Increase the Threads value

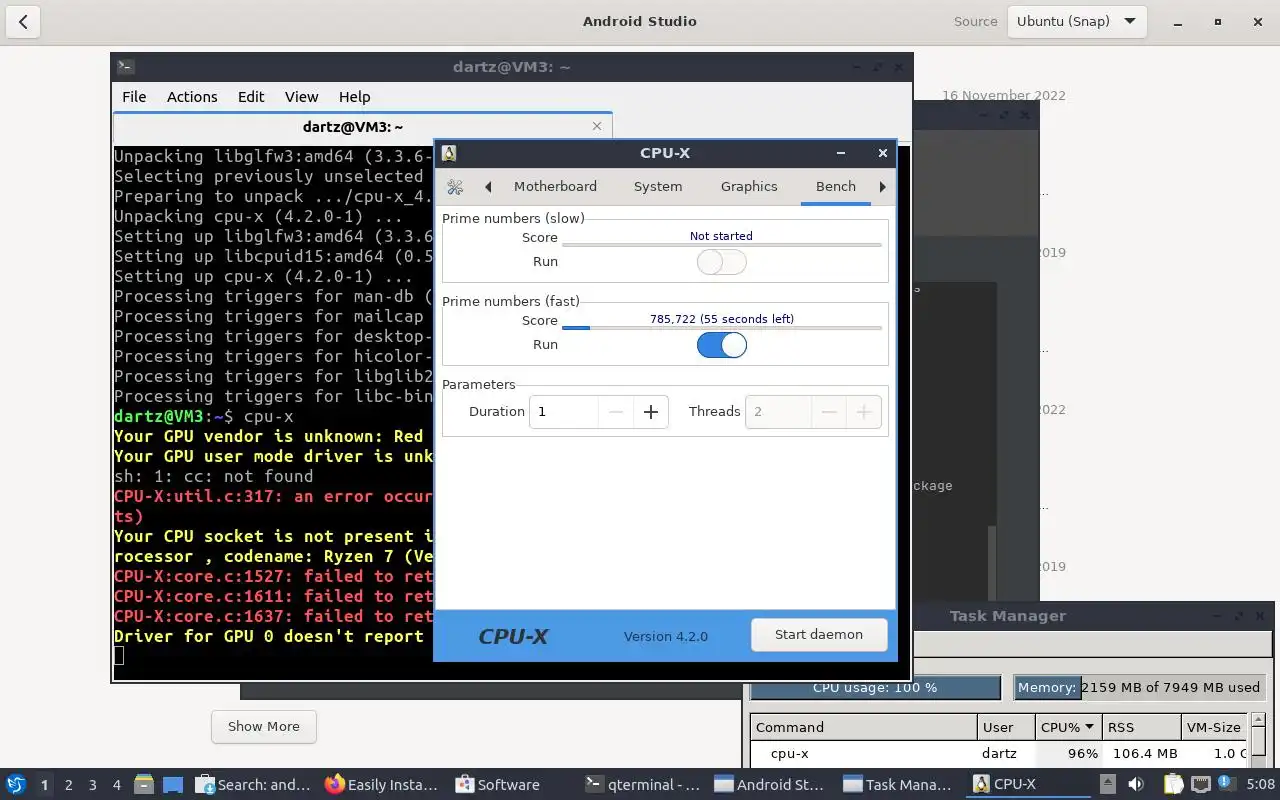coord(864,412)
